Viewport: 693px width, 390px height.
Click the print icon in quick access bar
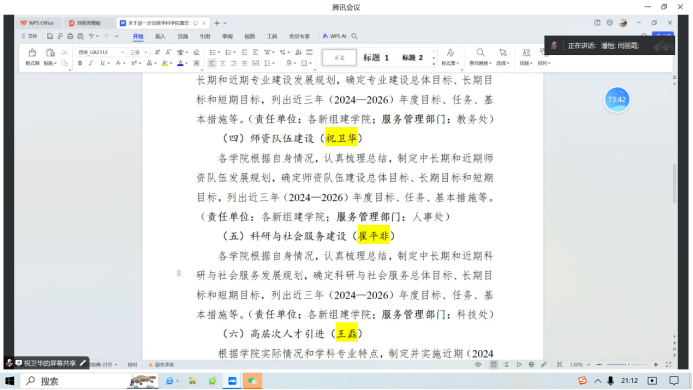point(70,36)
